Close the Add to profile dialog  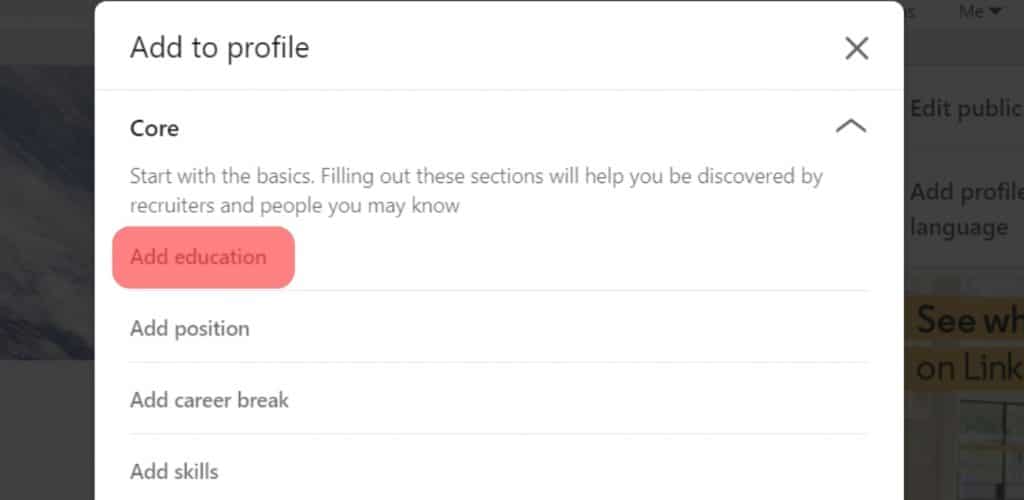click(x=856, y=48)
